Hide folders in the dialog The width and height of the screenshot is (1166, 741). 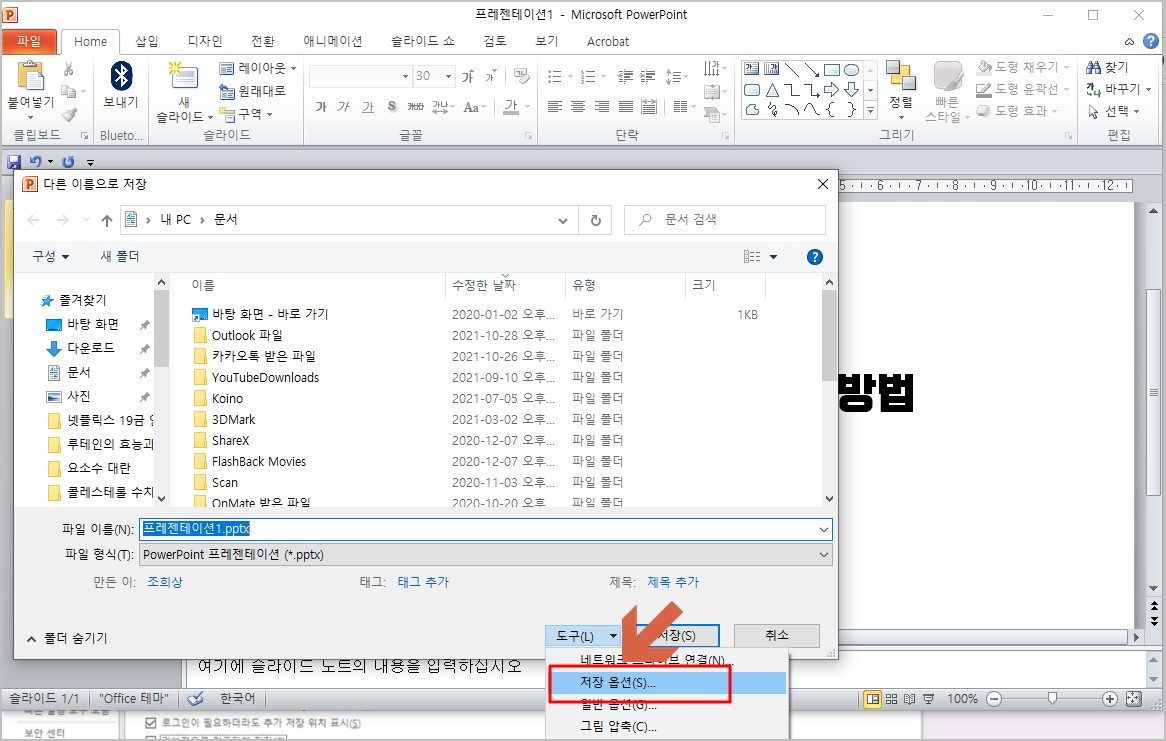(x=67, y=638)
